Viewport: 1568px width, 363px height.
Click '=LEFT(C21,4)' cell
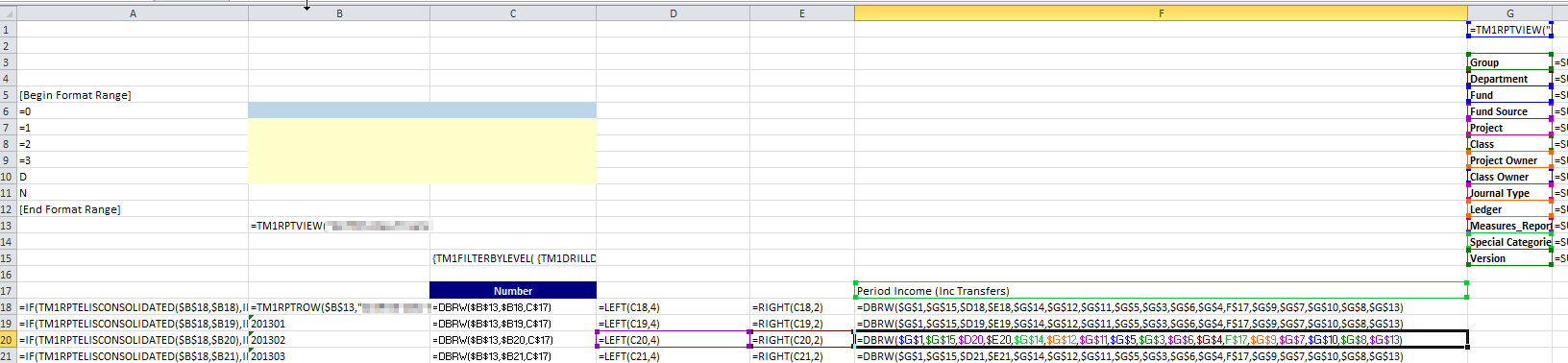(x=673, y=356)
